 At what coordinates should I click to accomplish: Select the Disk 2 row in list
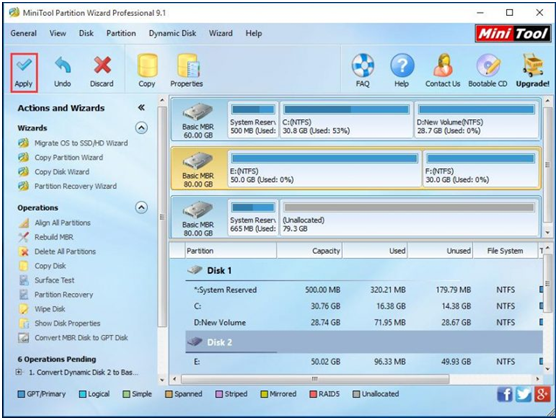(x=364, y=342)
